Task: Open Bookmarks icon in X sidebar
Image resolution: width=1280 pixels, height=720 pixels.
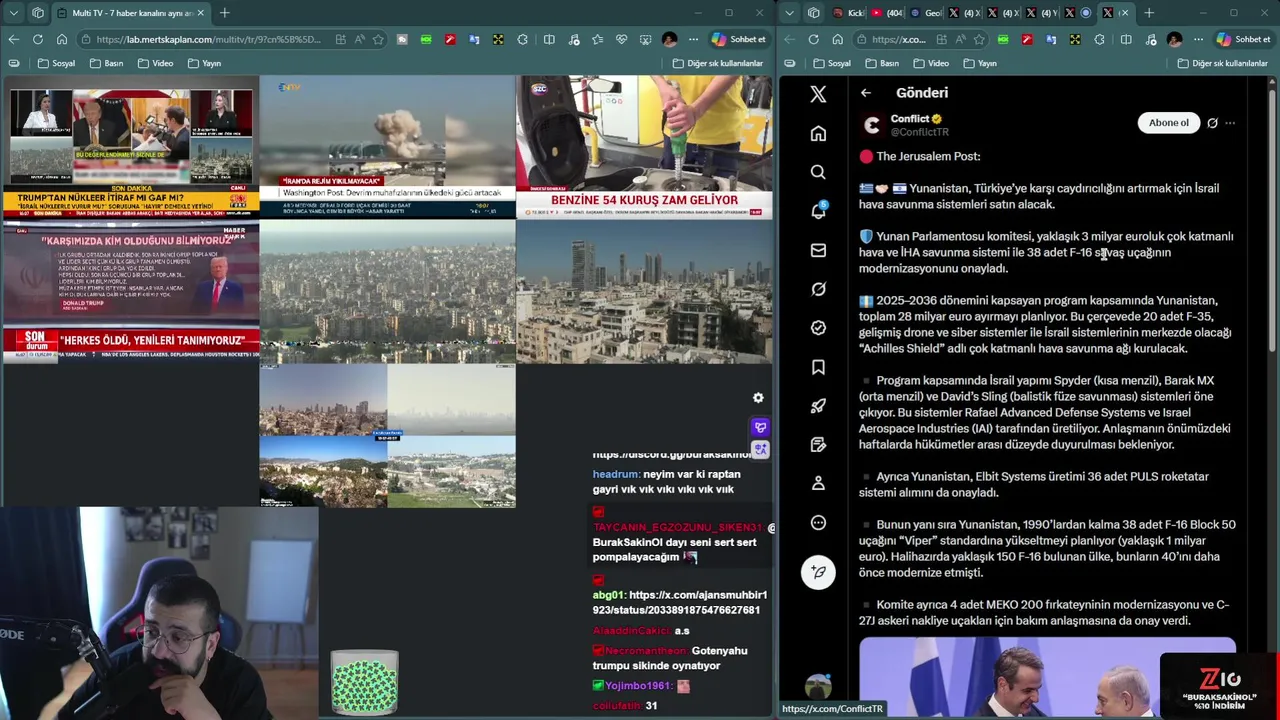Action: pos(818,367)
